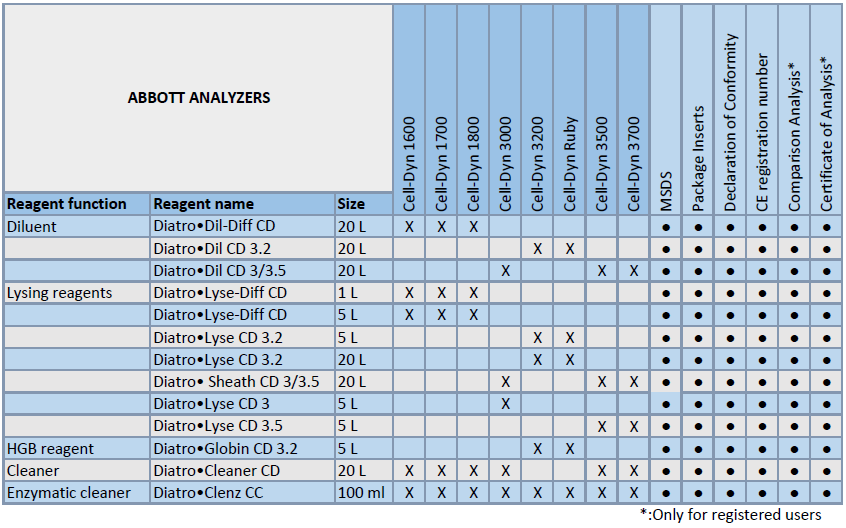The height and width of the screenshot is (528, 846).
Task: Click the CE registration number header
Action: point(762,109)
